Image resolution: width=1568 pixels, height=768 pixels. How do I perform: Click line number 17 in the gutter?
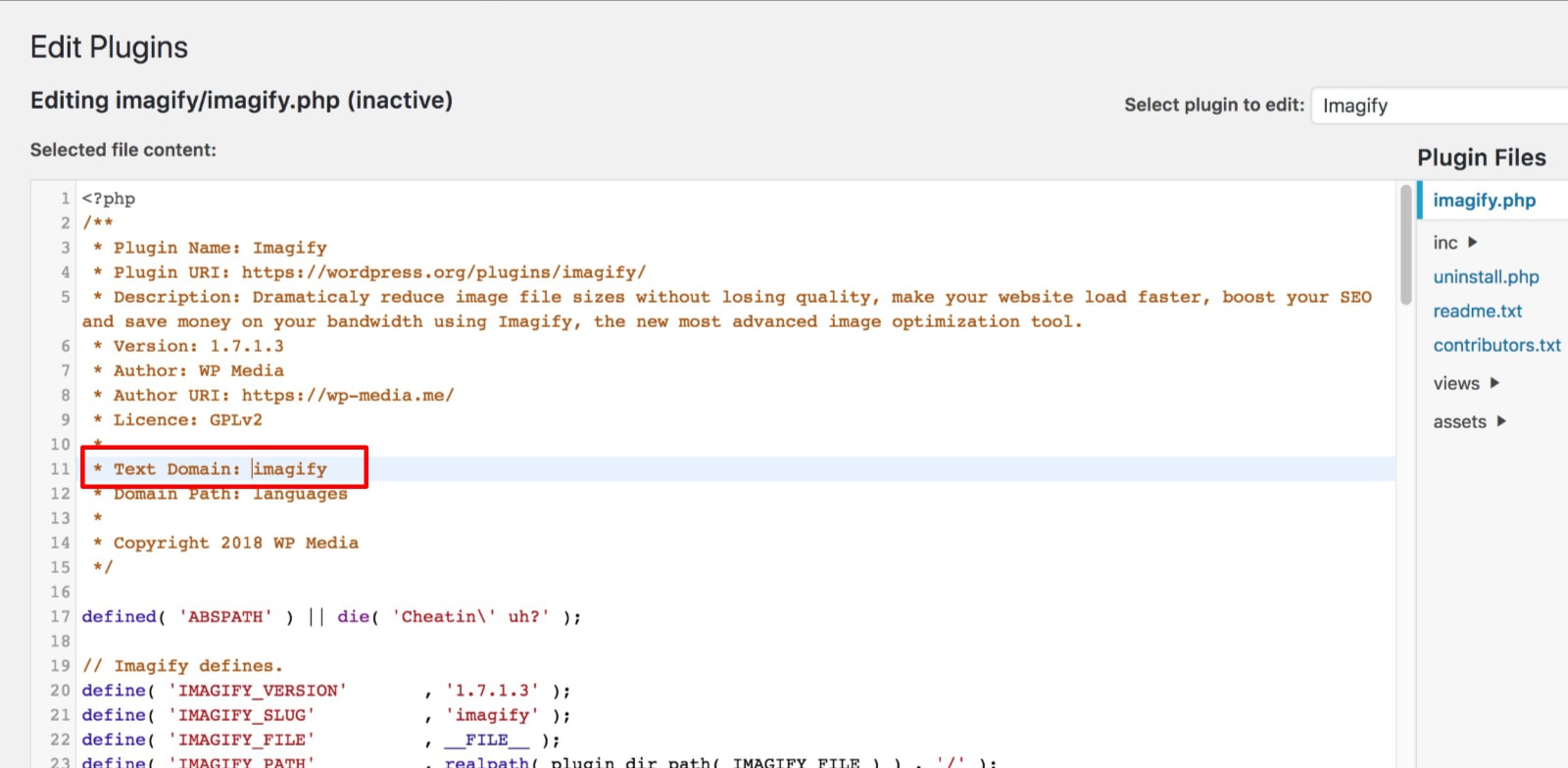(61, 617)
